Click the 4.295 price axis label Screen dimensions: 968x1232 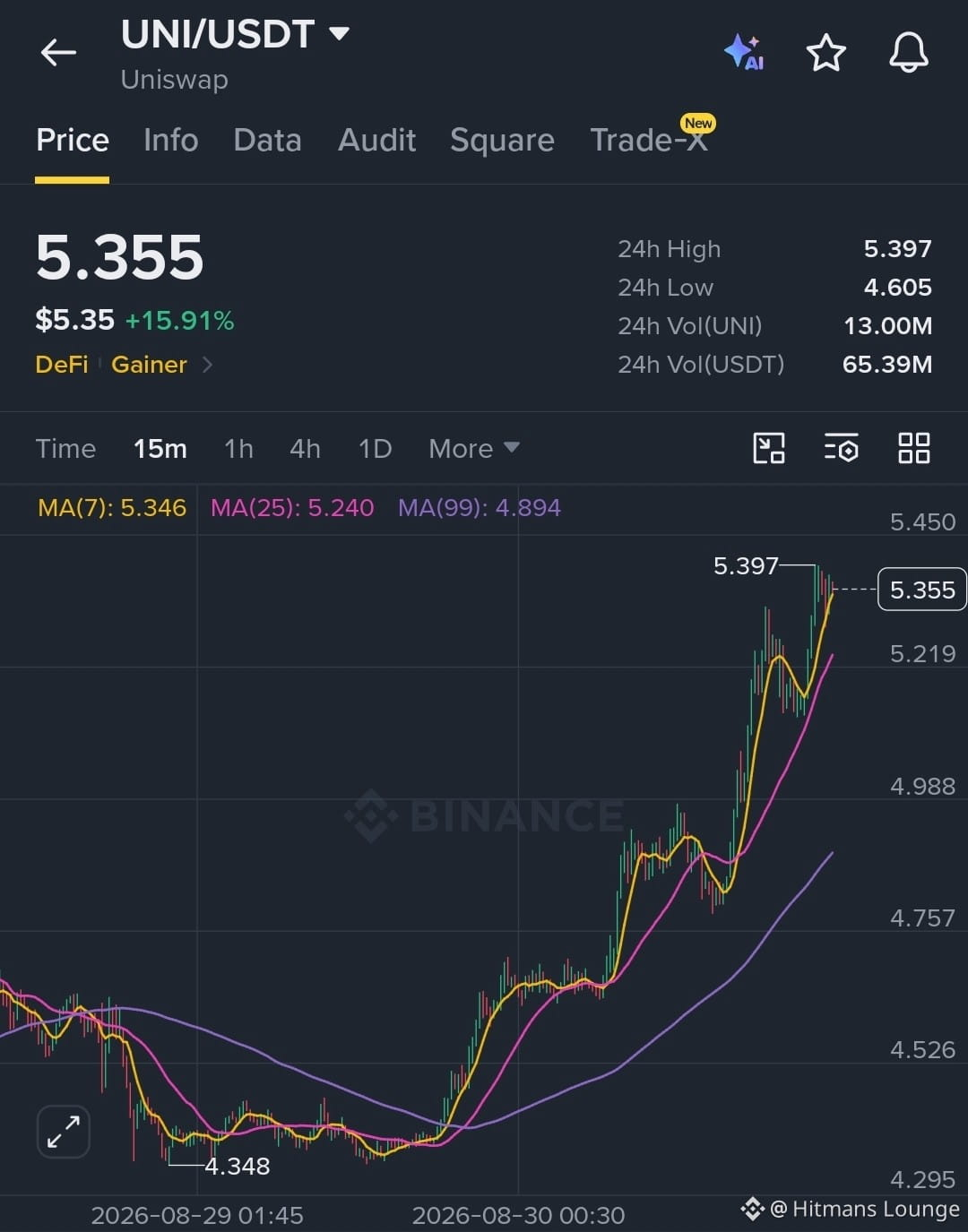[x=922, y=1180]
